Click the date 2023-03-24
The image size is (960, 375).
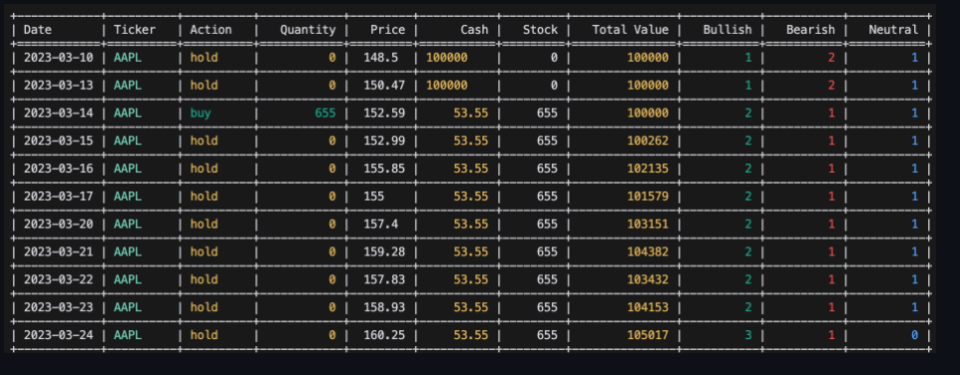pyautogui.click(x=59, y=335)
